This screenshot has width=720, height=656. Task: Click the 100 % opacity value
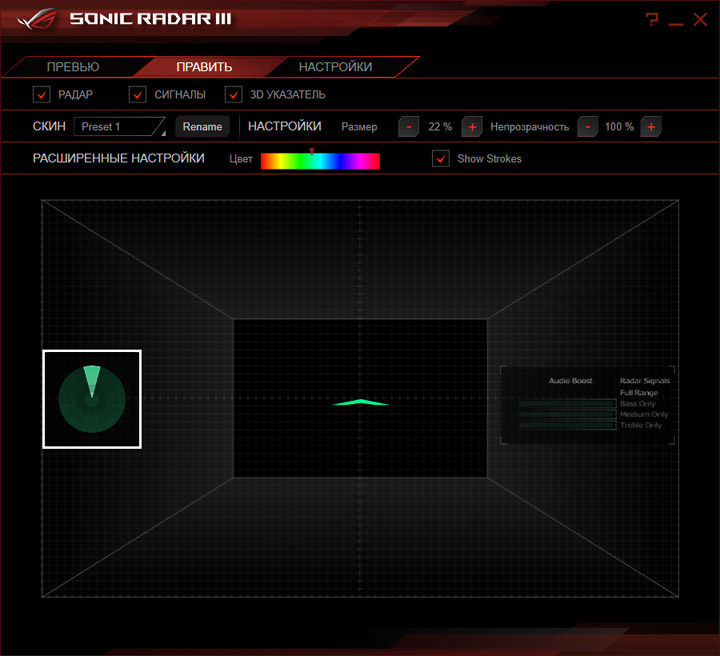(619, 127)
